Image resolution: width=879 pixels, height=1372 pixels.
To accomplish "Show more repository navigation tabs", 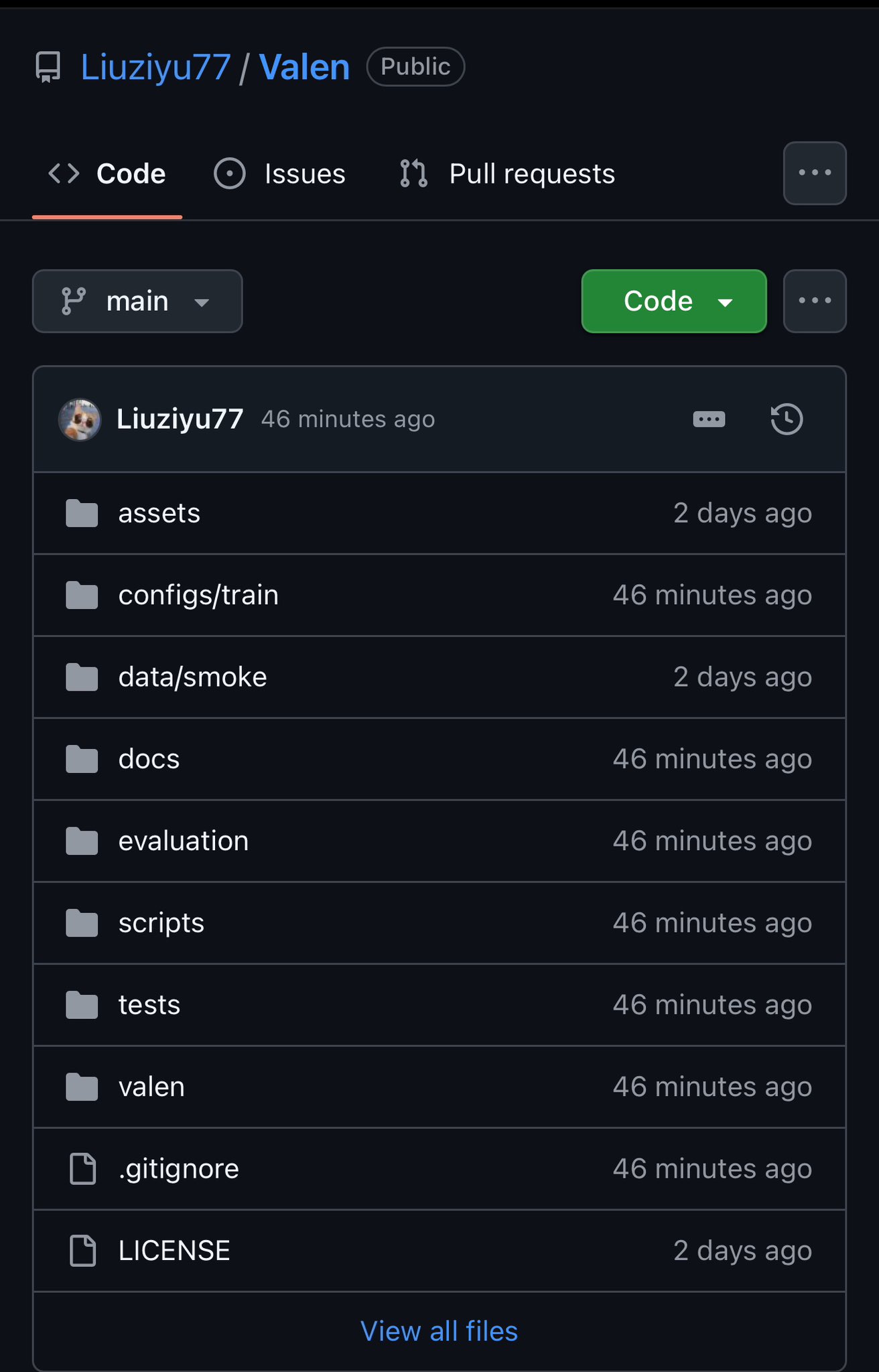I will pyautogui.click(x=815, y=173).
